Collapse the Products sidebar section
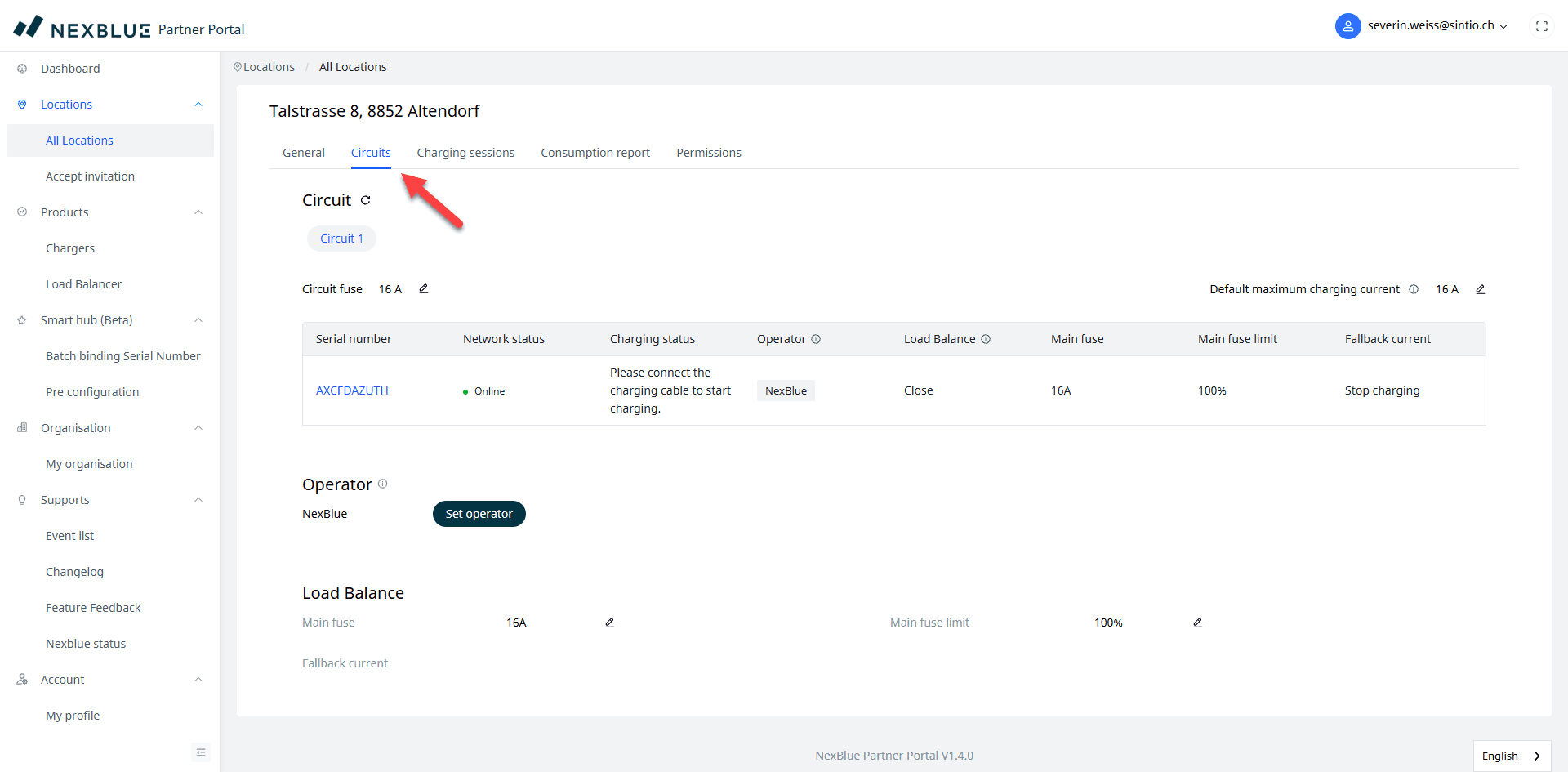Image resolution: width=1568 pixels, height=772 pixels. (x=198, y=212)
